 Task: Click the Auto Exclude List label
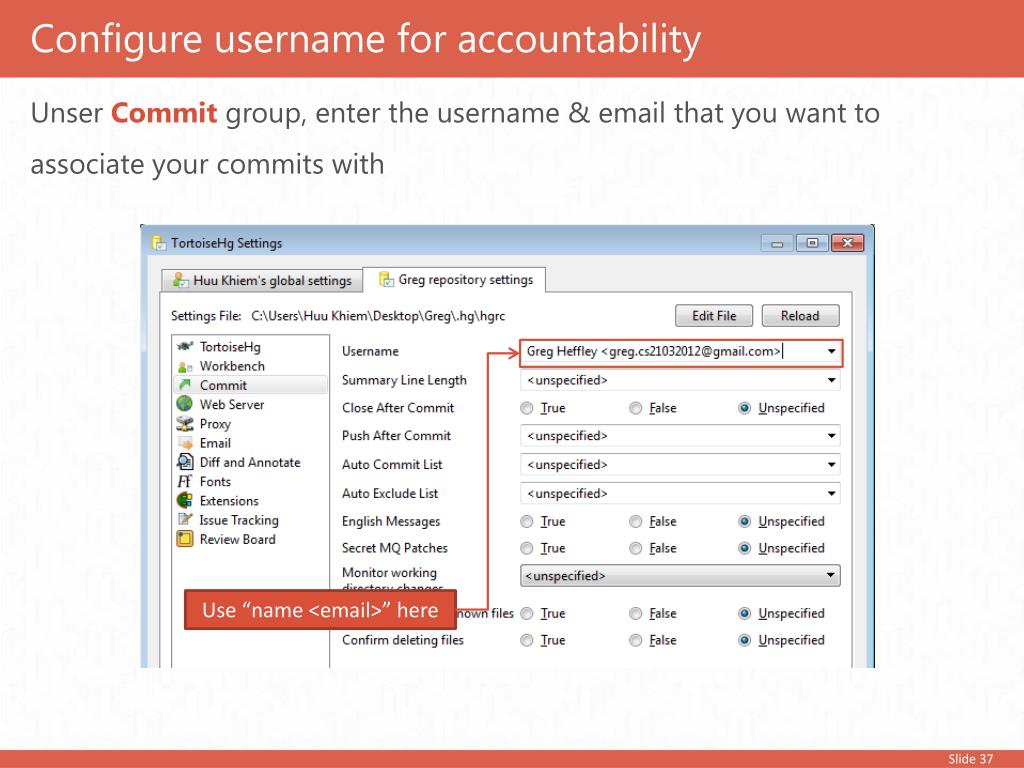point(390,494)
